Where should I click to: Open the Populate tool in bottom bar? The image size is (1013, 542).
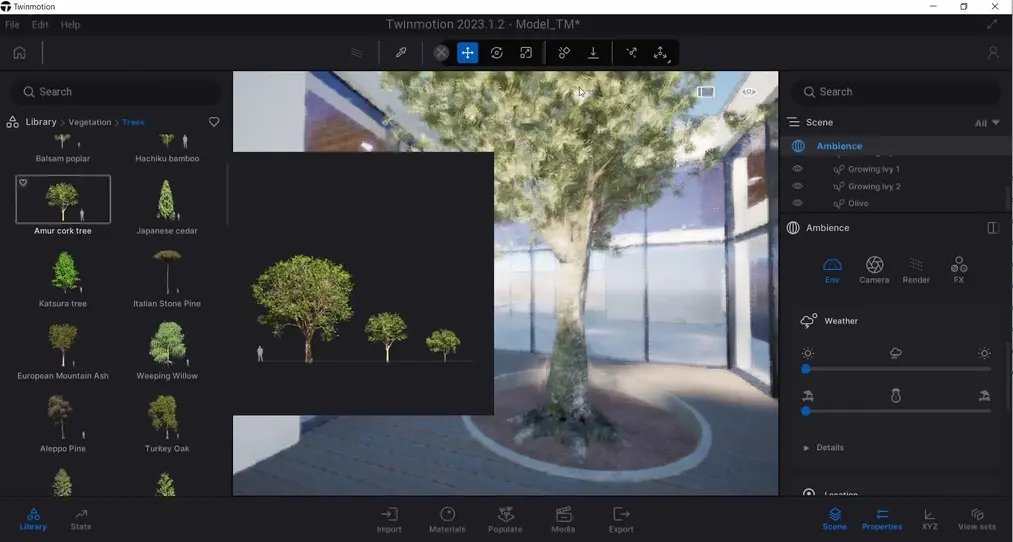505,519
